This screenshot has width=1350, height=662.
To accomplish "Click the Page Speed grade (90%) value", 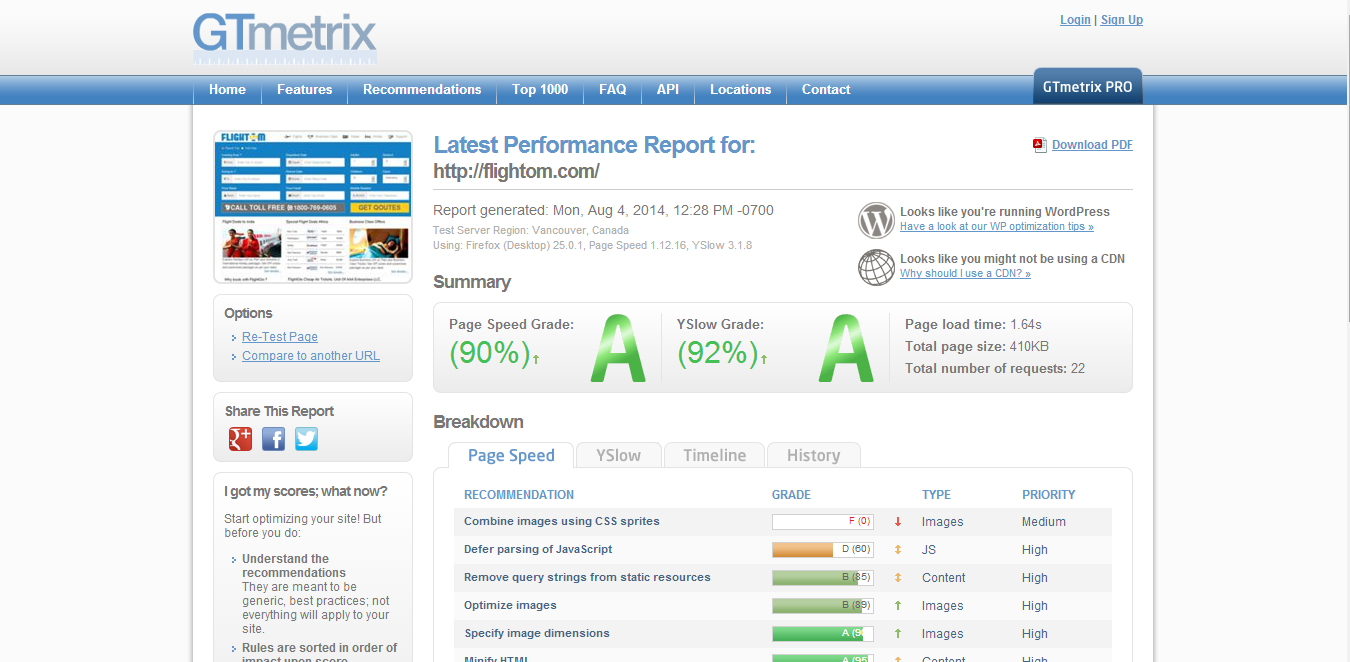I will coord(489,352).
